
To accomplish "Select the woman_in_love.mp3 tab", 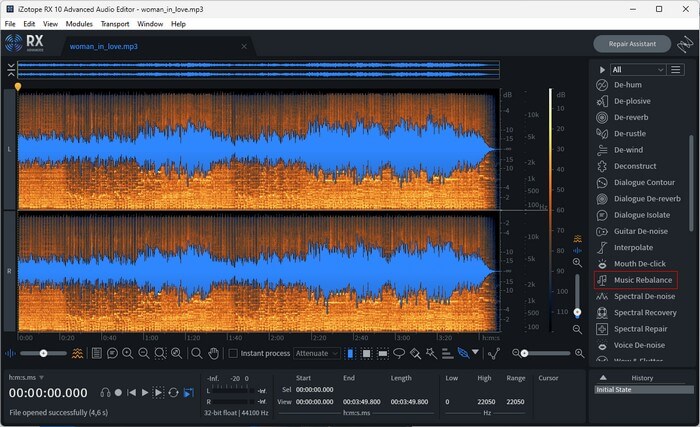I will pos(104,46).
